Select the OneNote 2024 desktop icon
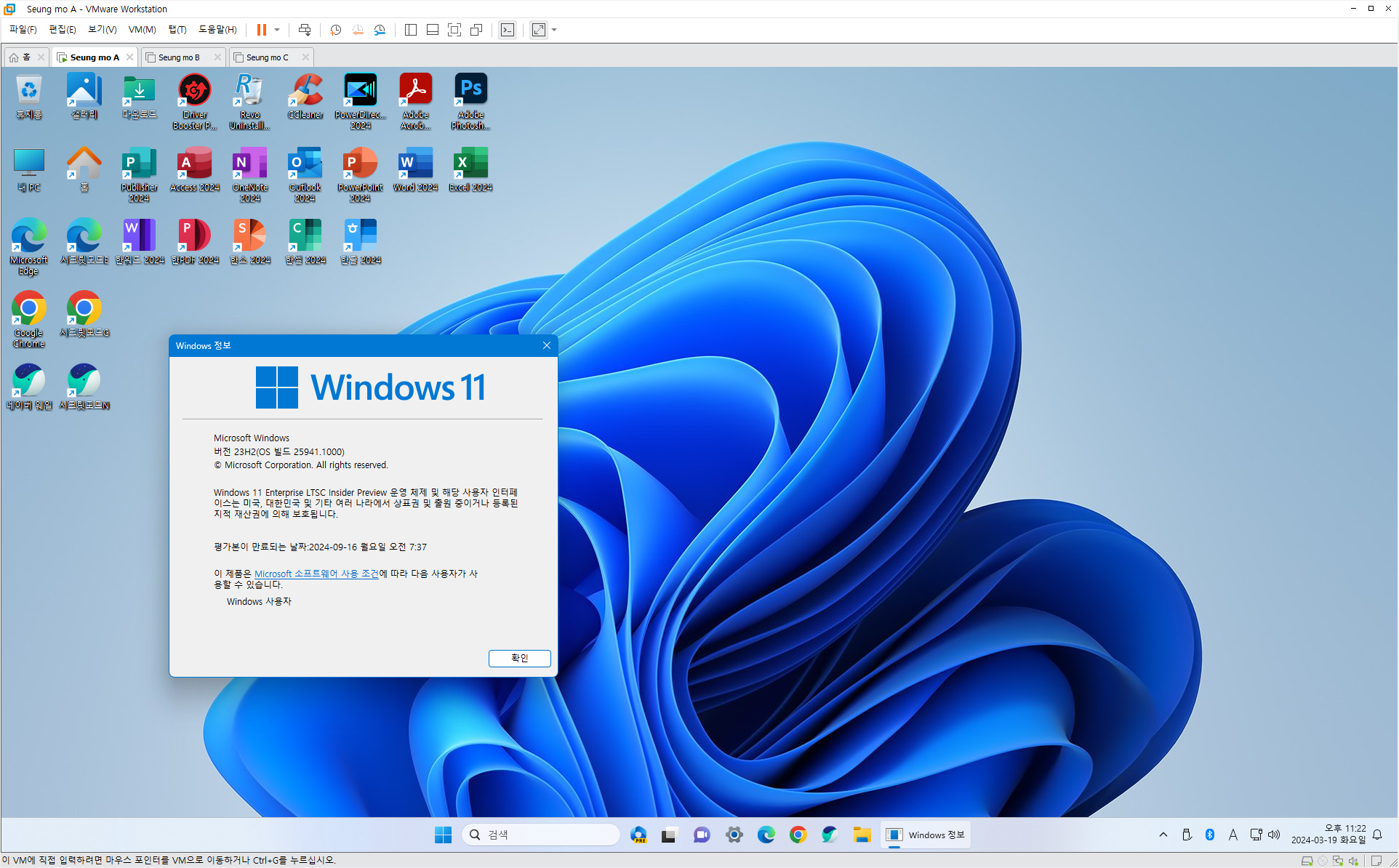The width and height of the screenshot is (1399, 868). tap(249, 174)
